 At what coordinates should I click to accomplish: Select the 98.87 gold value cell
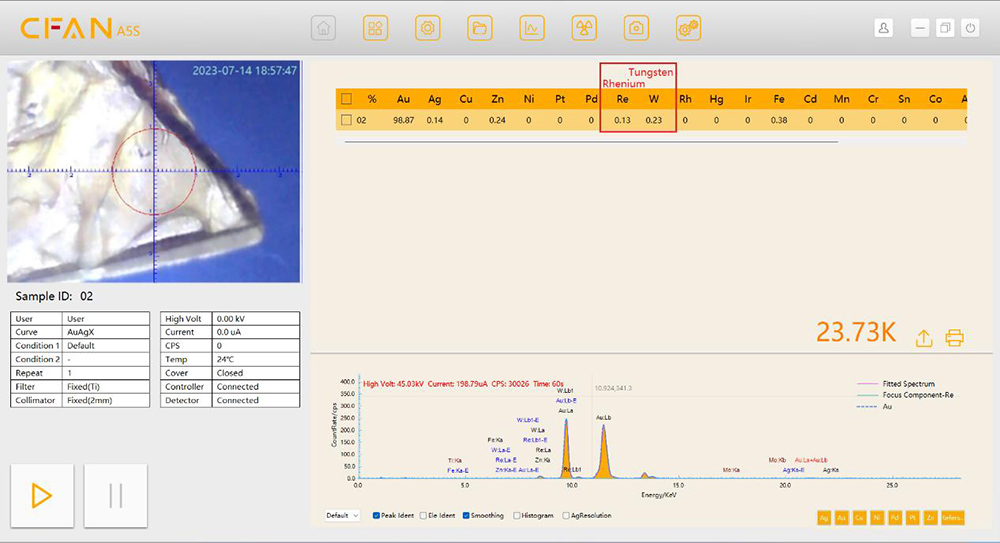click(404, 120)
